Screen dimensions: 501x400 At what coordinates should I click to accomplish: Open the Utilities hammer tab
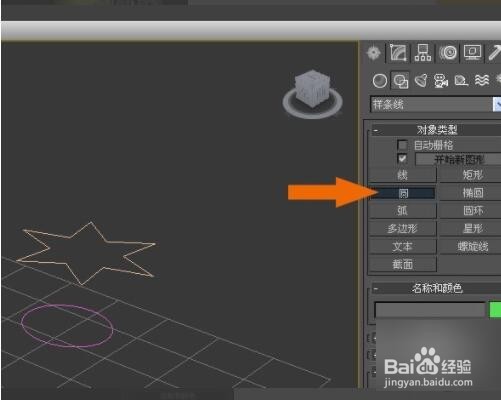pos(494,53)
